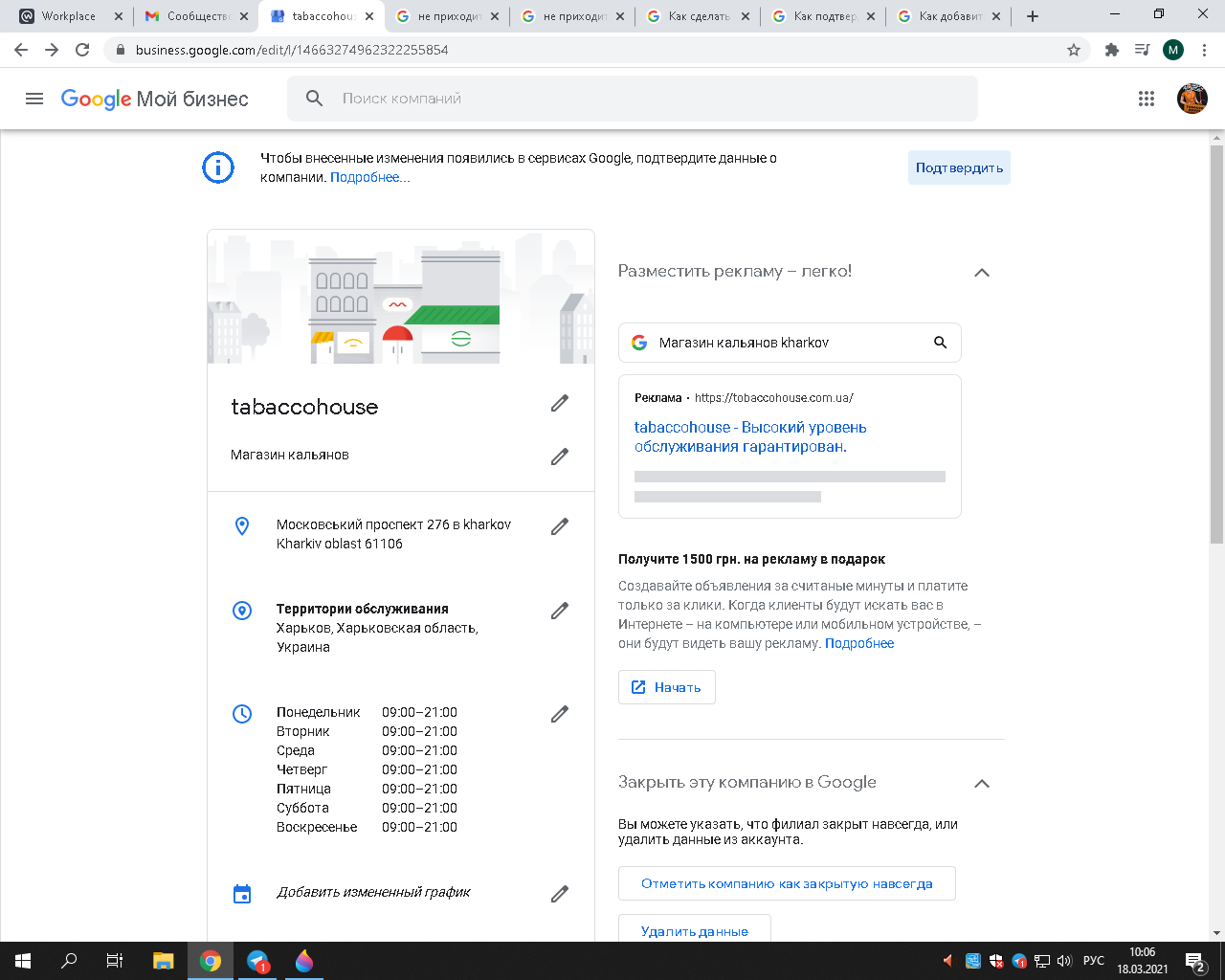Switch to the Как подтвер tab
Screen dimensions: 1225x980
(822, 16)
